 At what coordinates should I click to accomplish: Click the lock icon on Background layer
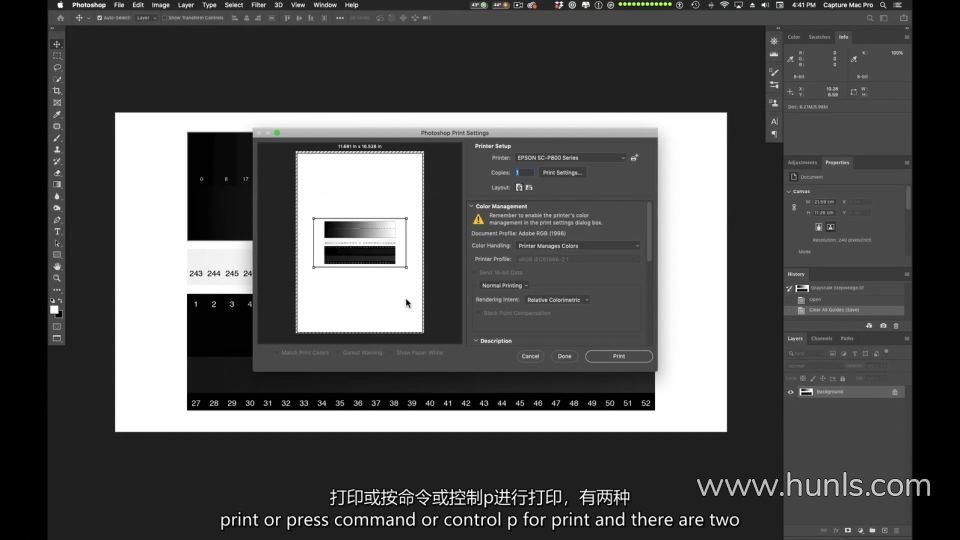click(x=894, y=392)
